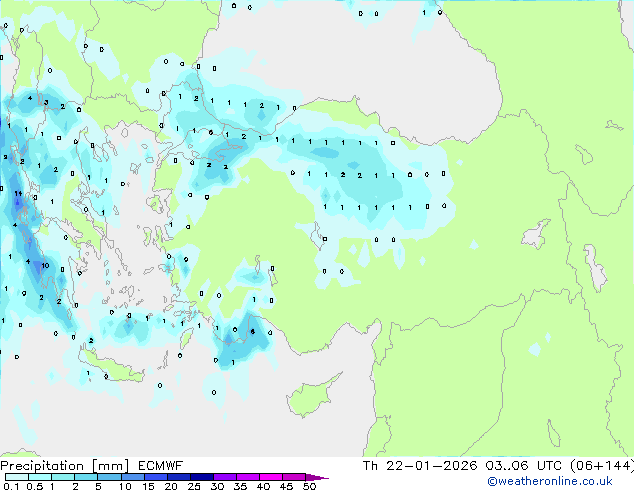Click the '[mm]' unit label

tap(110, 466)
